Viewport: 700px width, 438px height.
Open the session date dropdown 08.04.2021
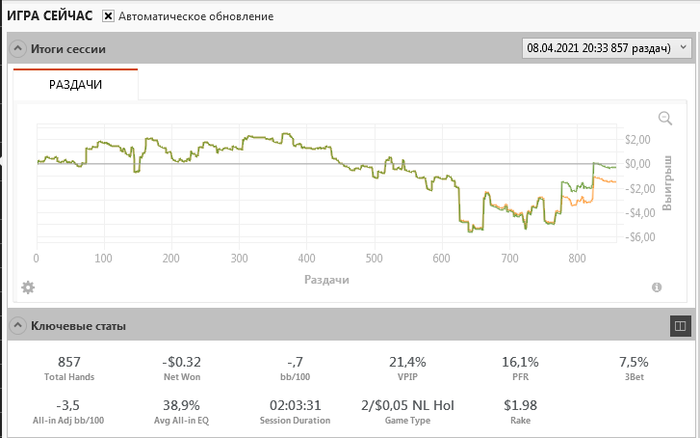point(607,48)
